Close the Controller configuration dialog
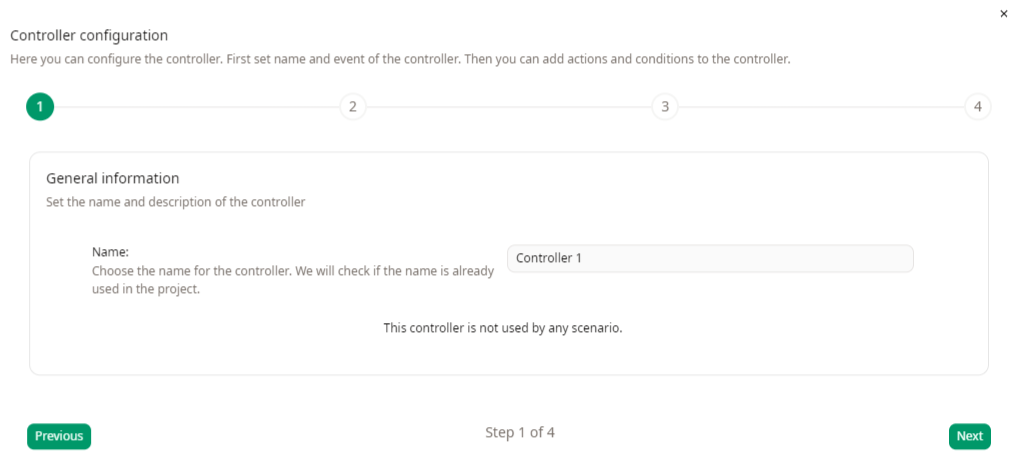This screenshot has width=1019, height=461. click(1004, 14)
